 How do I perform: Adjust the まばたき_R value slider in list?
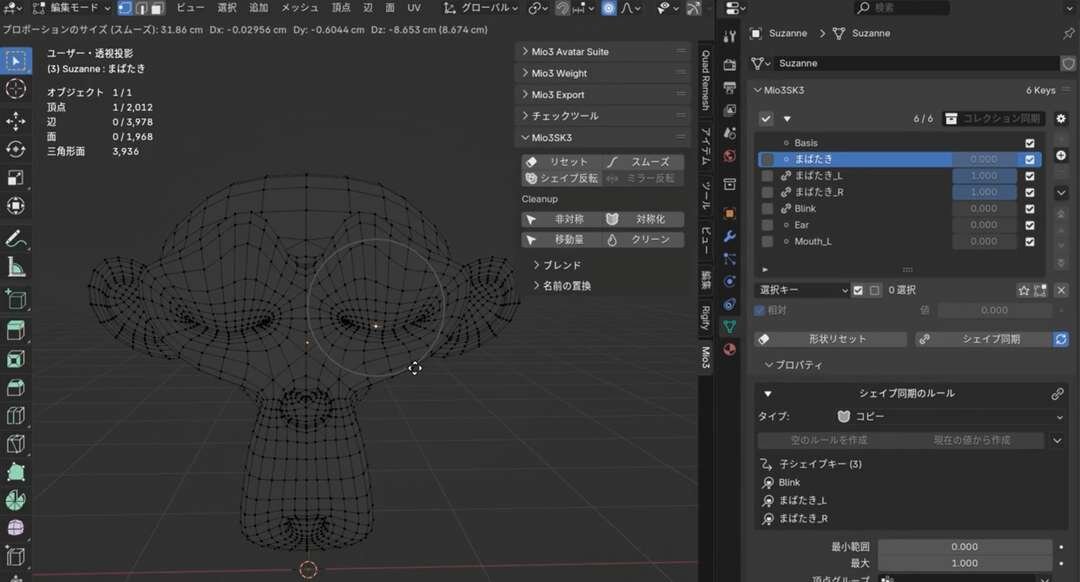tap(984, 192)
